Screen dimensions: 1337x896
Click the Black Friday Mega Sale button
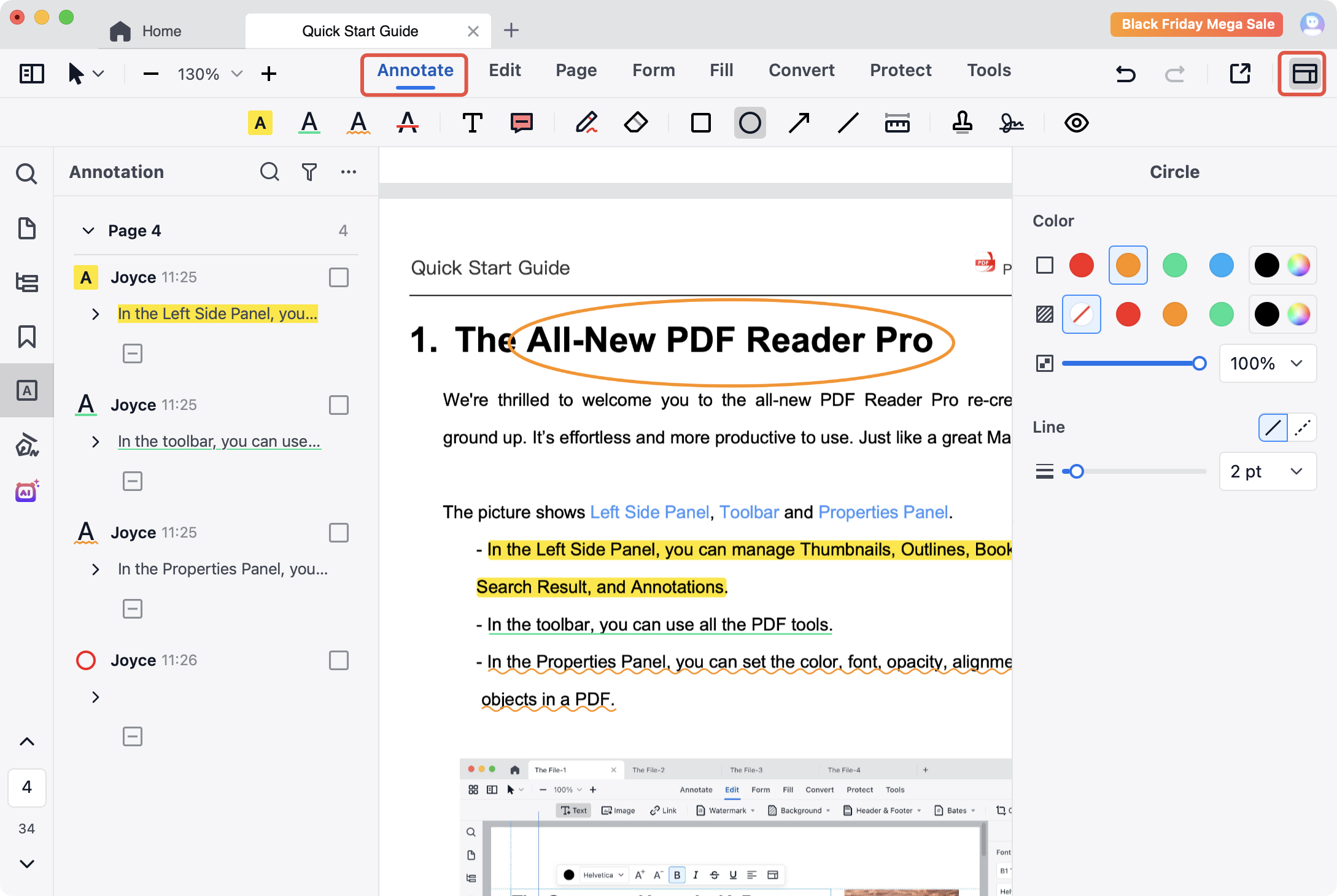point(1197,25)
